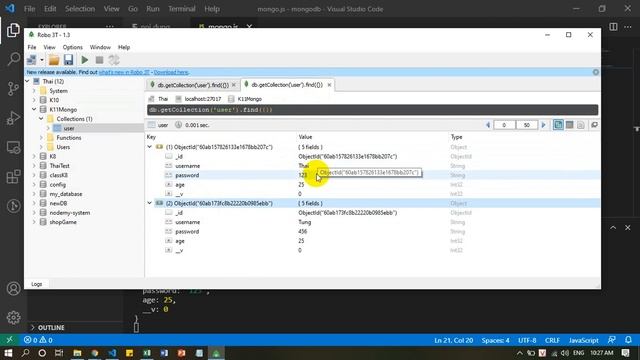Screen dimensions: 640x360
Task: Click the query text field db.getCollection
Action: pos(372,110)
